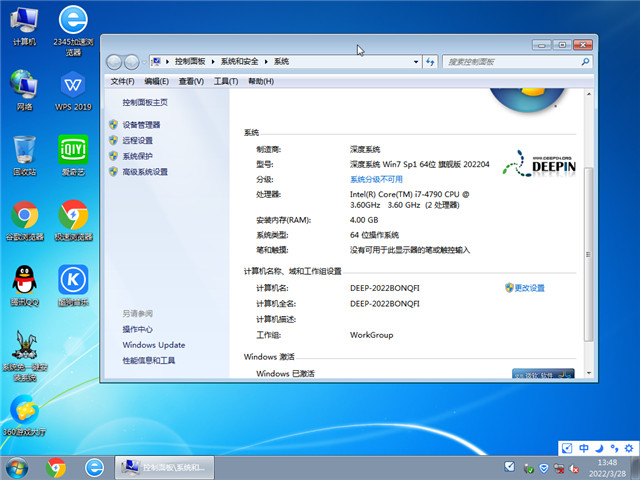The image size is (640, 480).
Task: Open Remote Settings (远程设置) link
Action: pyautogui.click(x=137, y=141)
